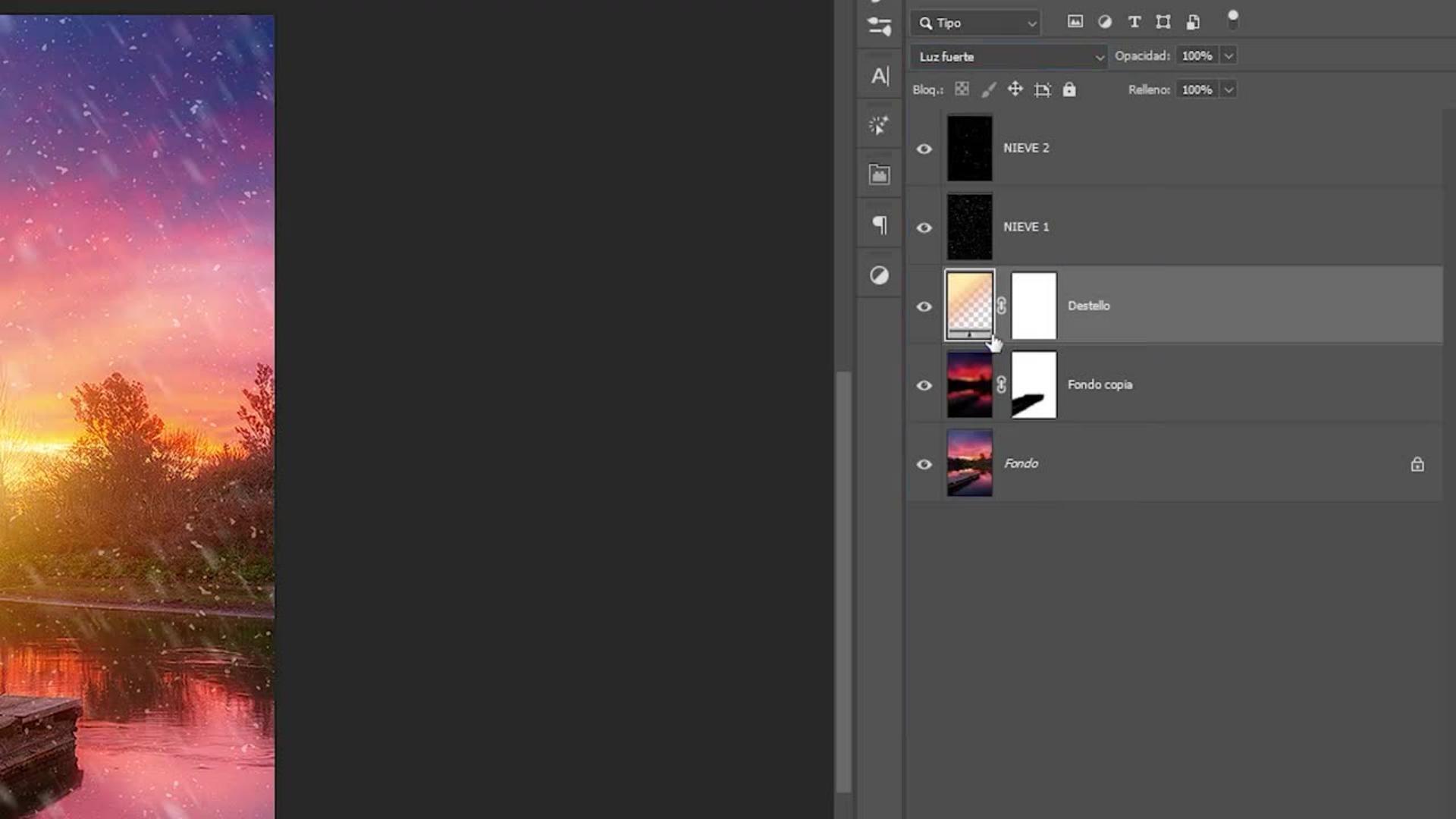Hide the NIEVE 2 layer
1456x819 pixels.
click(924, 149)
